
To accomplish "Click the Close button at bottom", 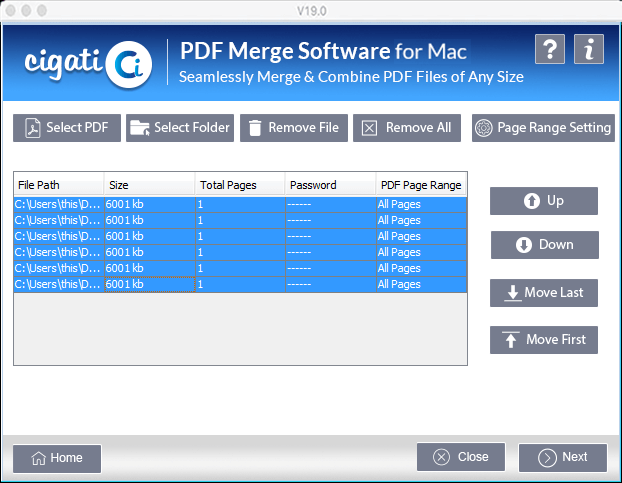I will 461,457.
